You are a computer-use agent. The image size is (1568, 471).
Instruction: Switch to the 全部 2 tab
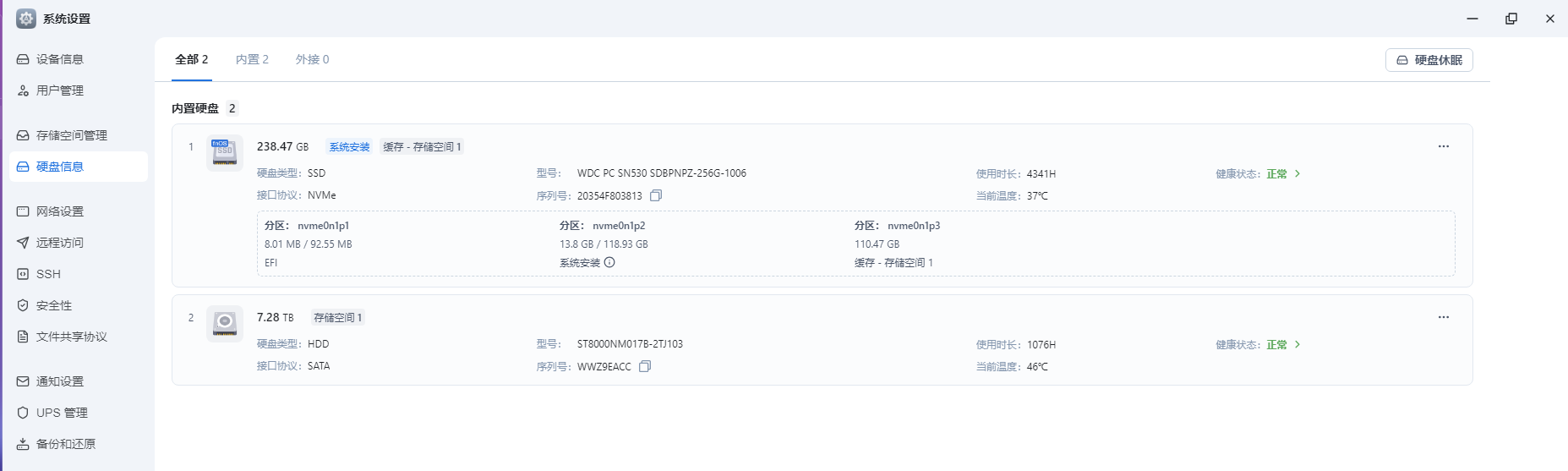192,59
